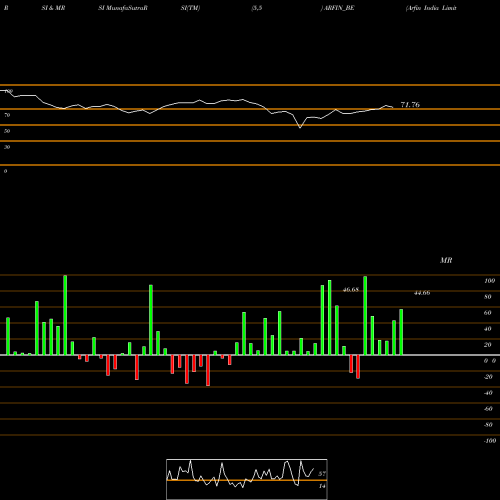Click the -80 label on MR axis
The image size is (500, 500).
pyautogui.click(x=488, y=425)
